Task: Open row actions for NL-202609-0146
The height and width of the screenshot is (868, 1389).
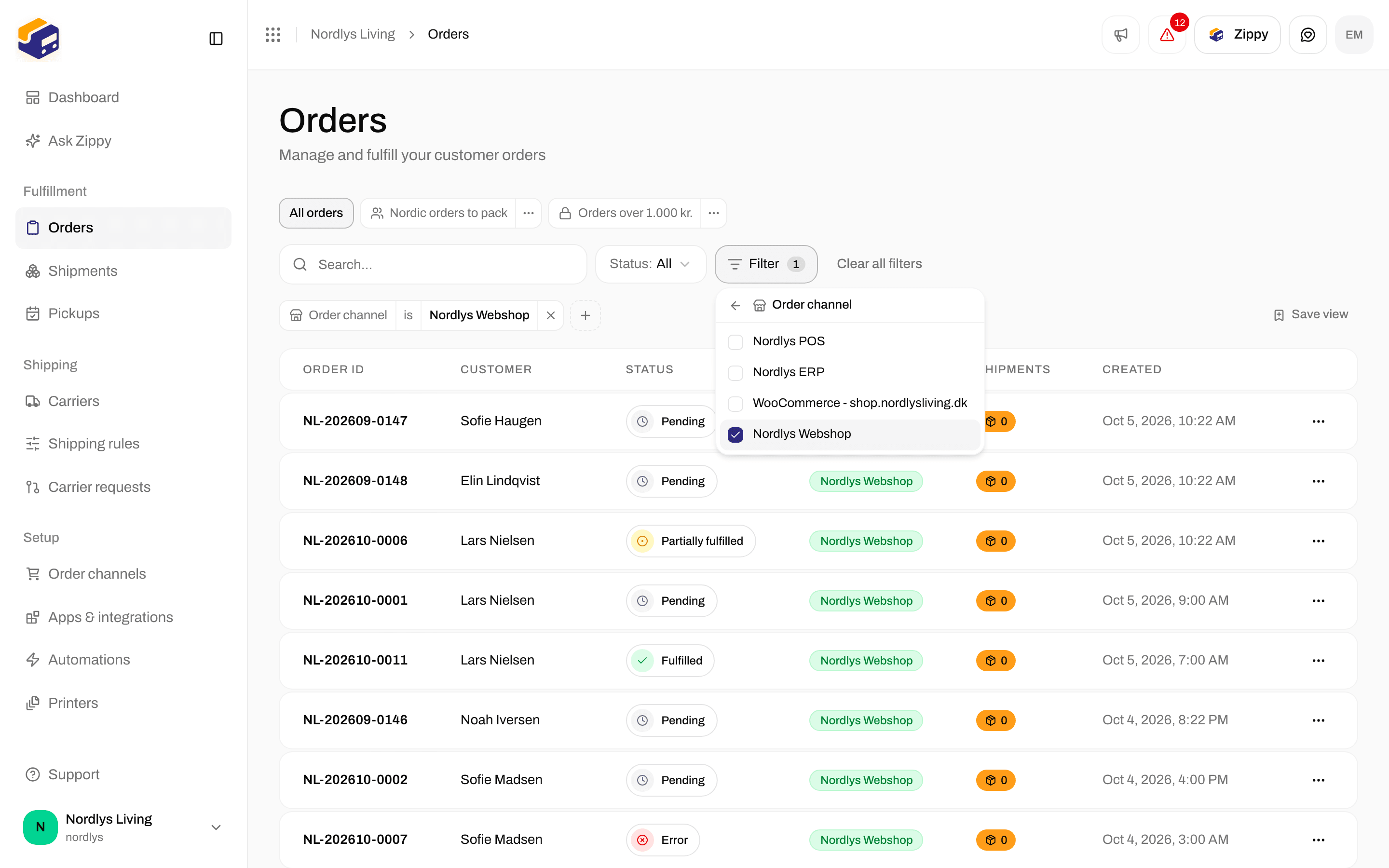Action: click(1319, 720)
